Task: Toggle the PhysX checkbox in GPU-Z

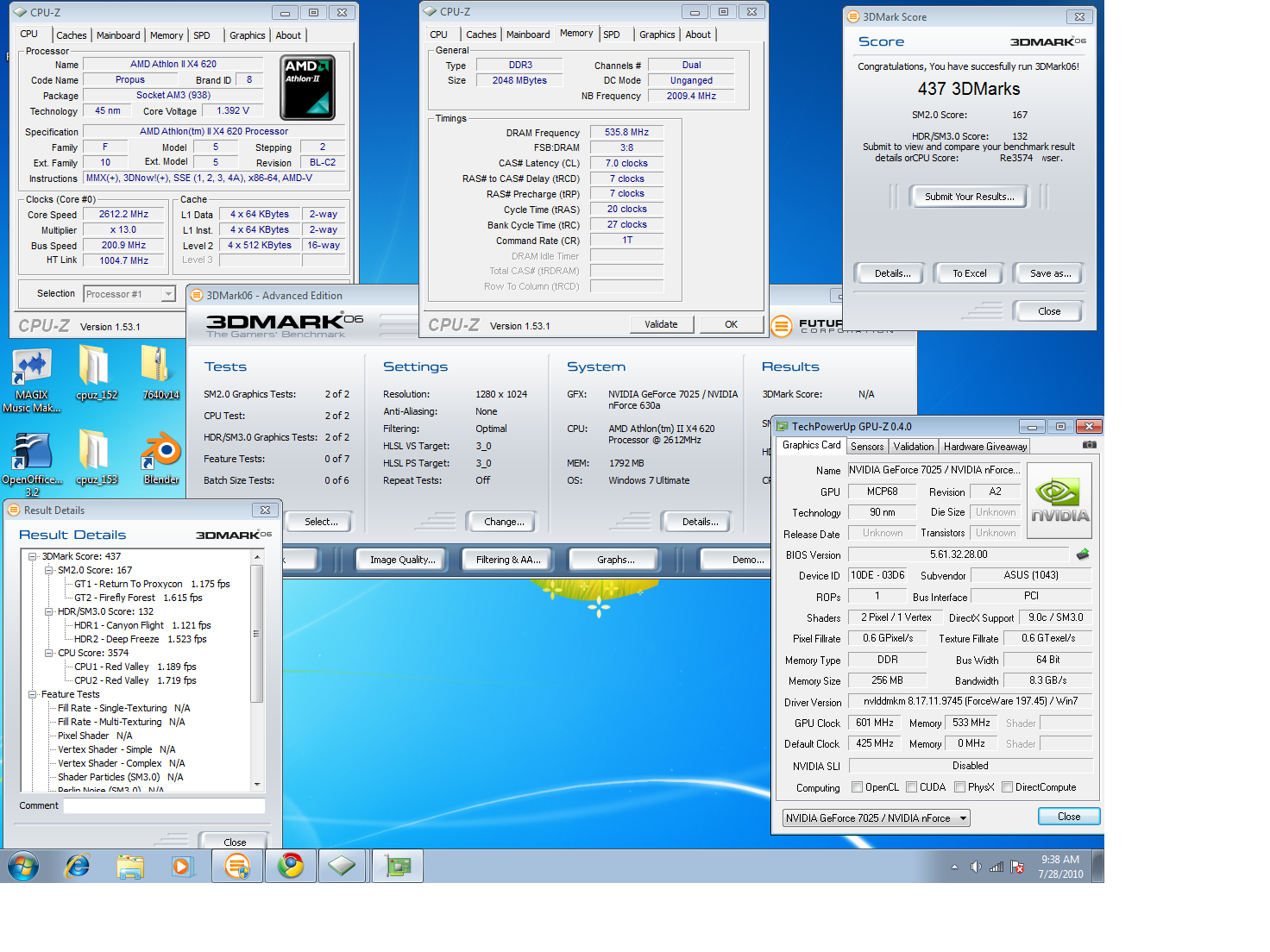Action: (x=959, y=787)
